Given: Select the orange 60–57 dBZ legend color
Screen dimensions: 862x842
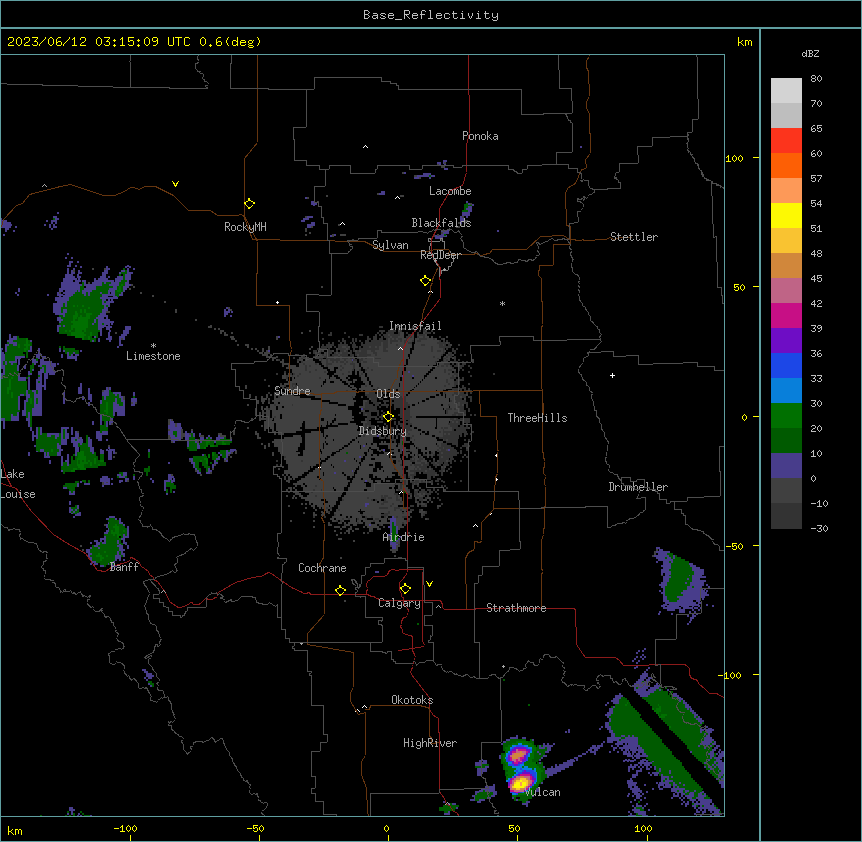Looking at the screenshot, I should pos(786,165).
